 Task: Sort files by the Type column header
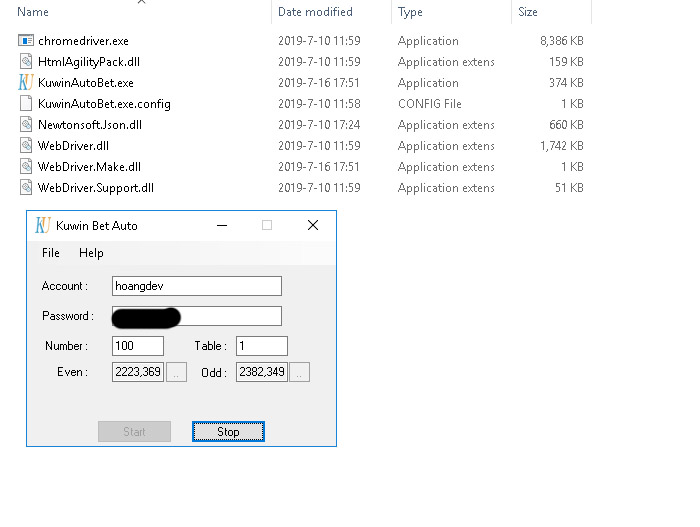(410, 12)
